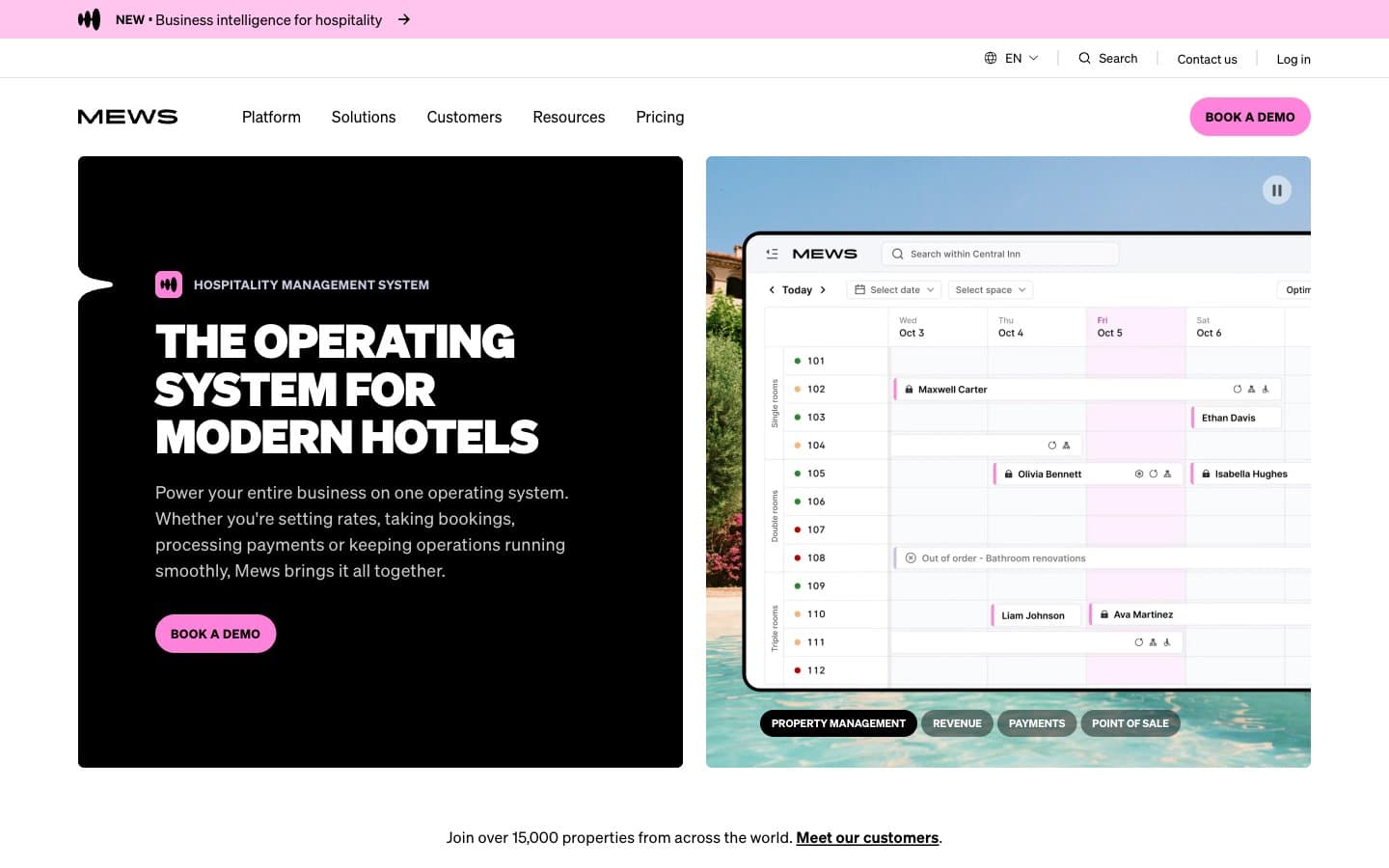
Task: Click lock icon on Isabella Hughes reservation
Action: [1206, 475]
